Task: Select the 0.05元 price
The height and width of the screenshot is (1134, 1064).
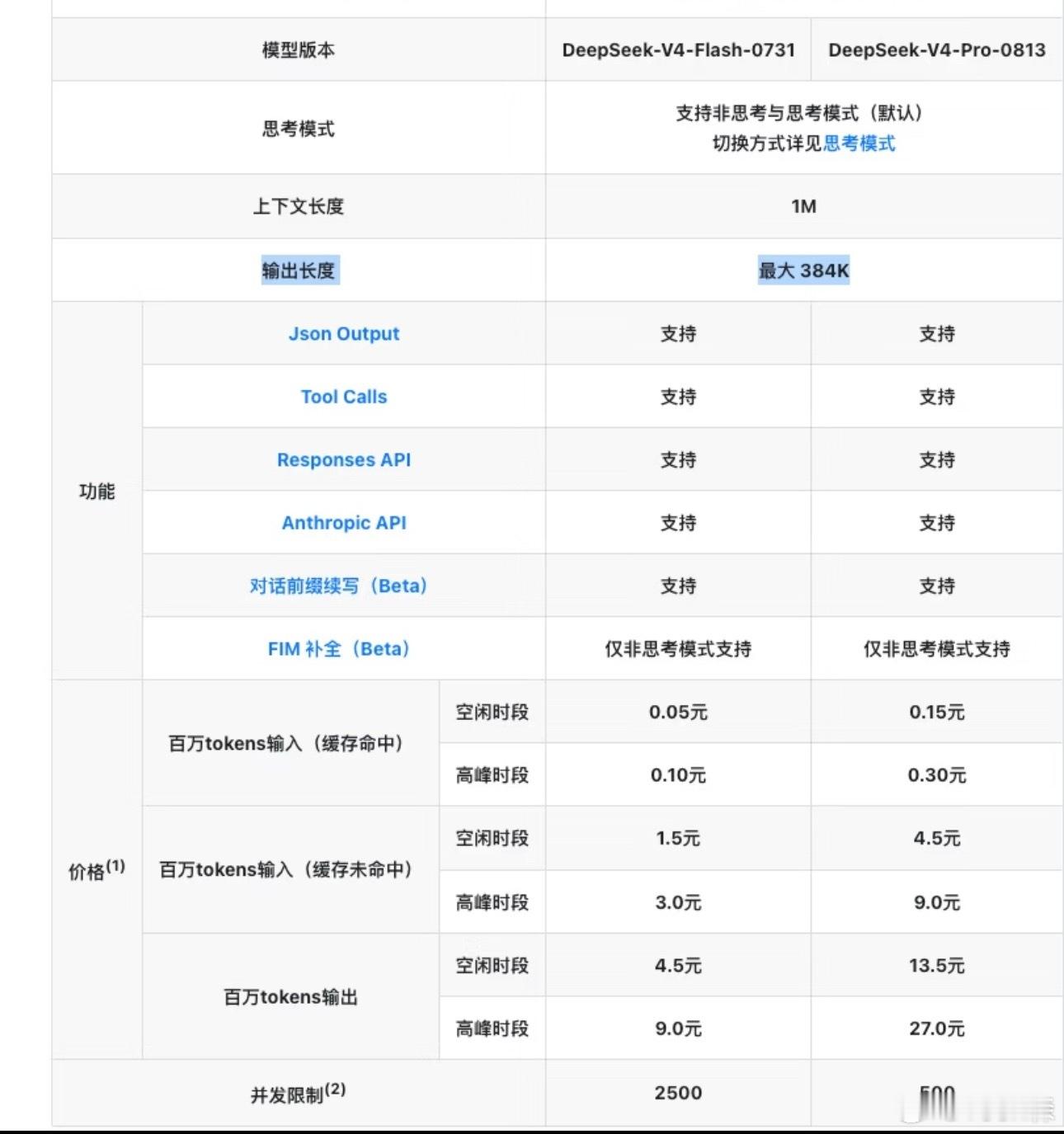Action: point(679,713)
